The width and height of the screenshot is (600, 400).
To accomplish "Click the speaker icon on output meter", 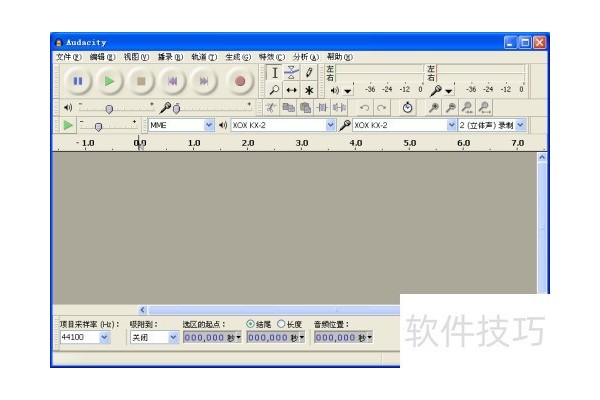I will pyautogui.click(x=335, y=90).
